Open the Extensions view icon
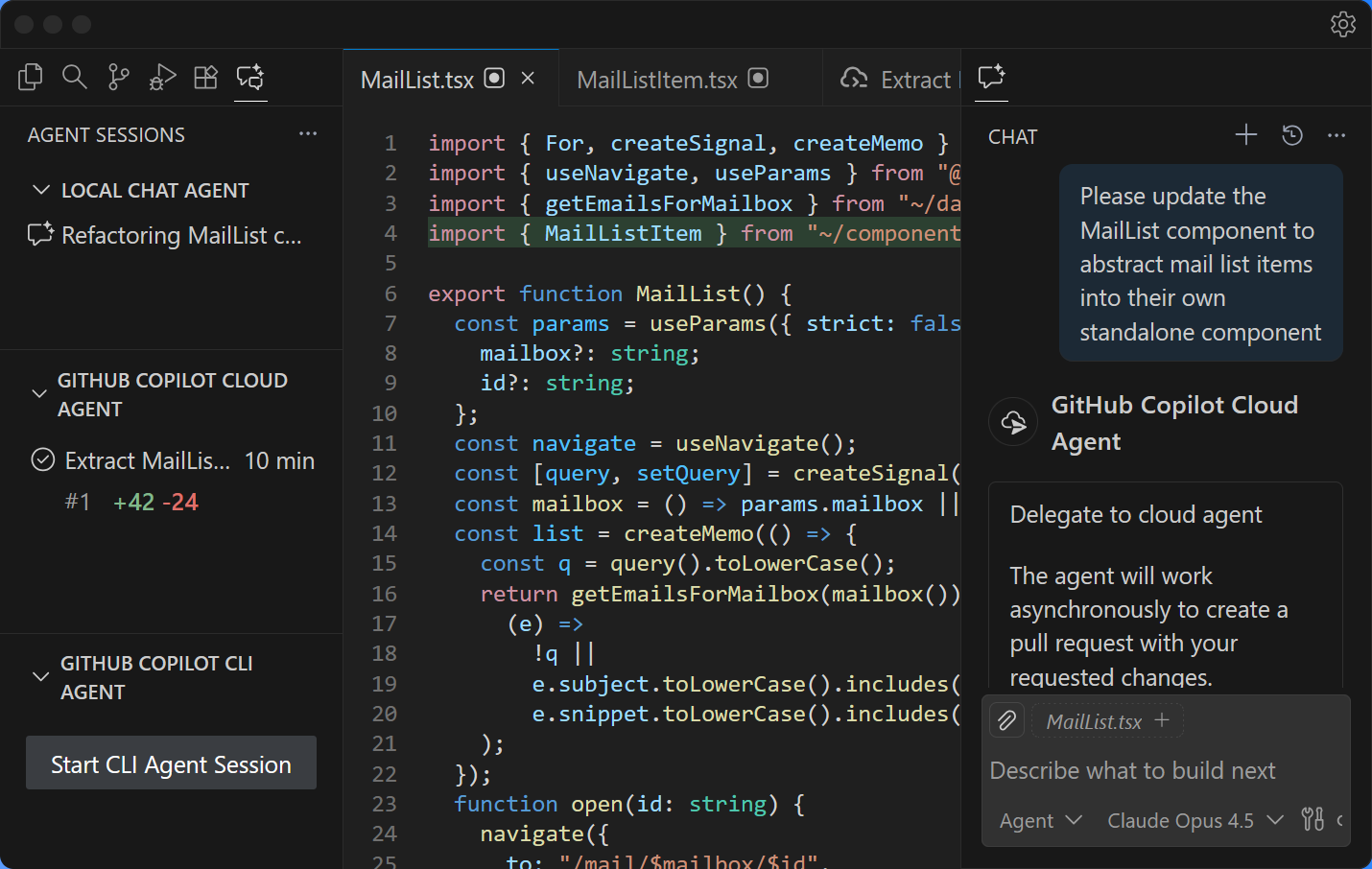The width and height of the screenshot is (1372, 869). tap(206, 77)
